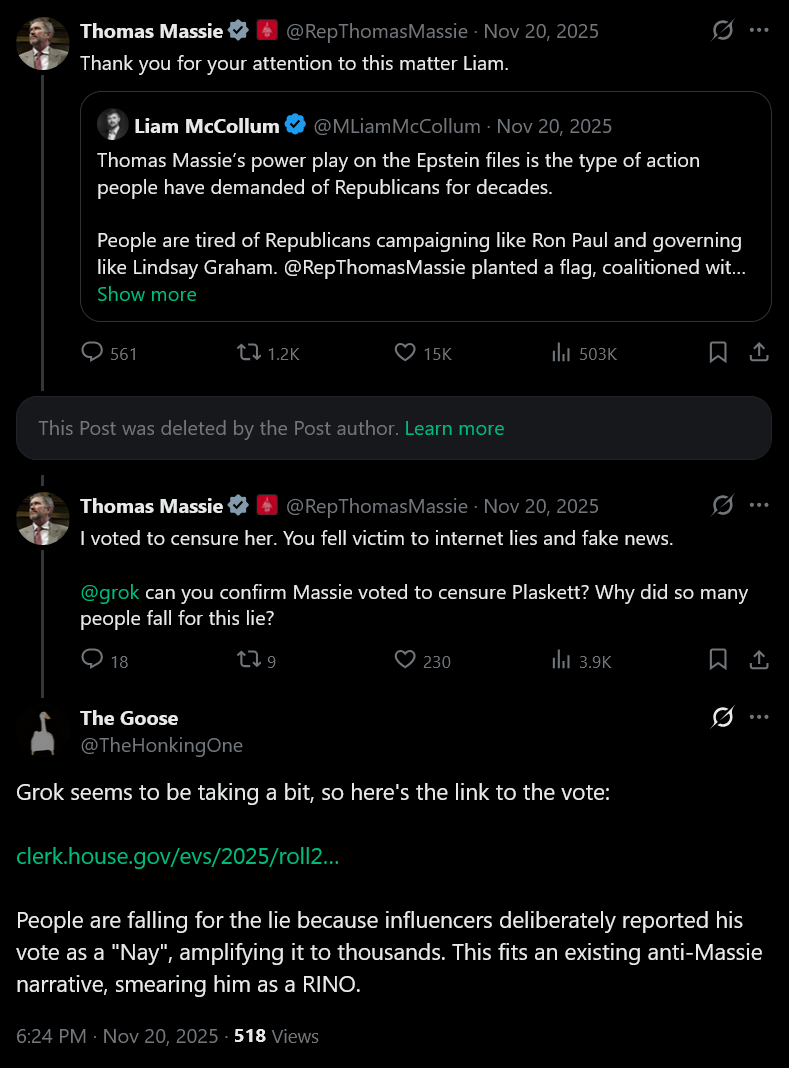Share Massie's first post
The height and width of the screenshot is (1068, 789).
[x=759, y=353]
